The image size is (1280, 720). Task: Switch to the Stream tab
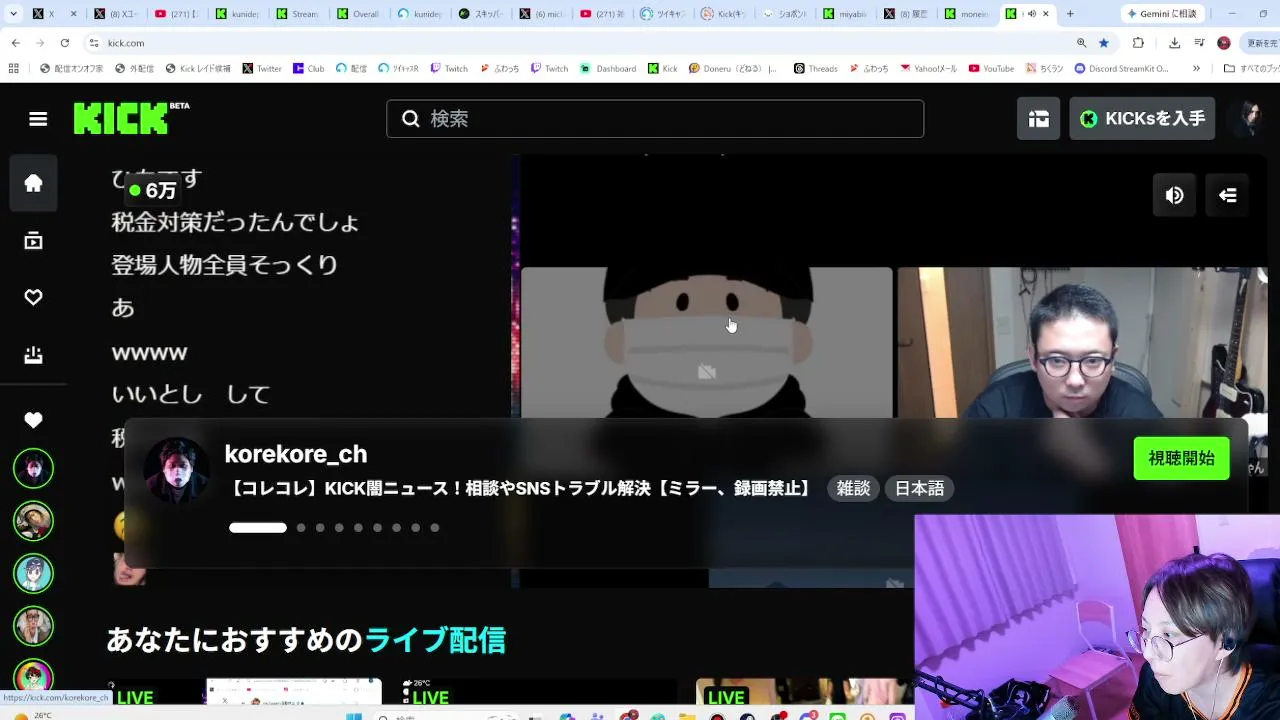pyautogui.click(x=298, y=14)
